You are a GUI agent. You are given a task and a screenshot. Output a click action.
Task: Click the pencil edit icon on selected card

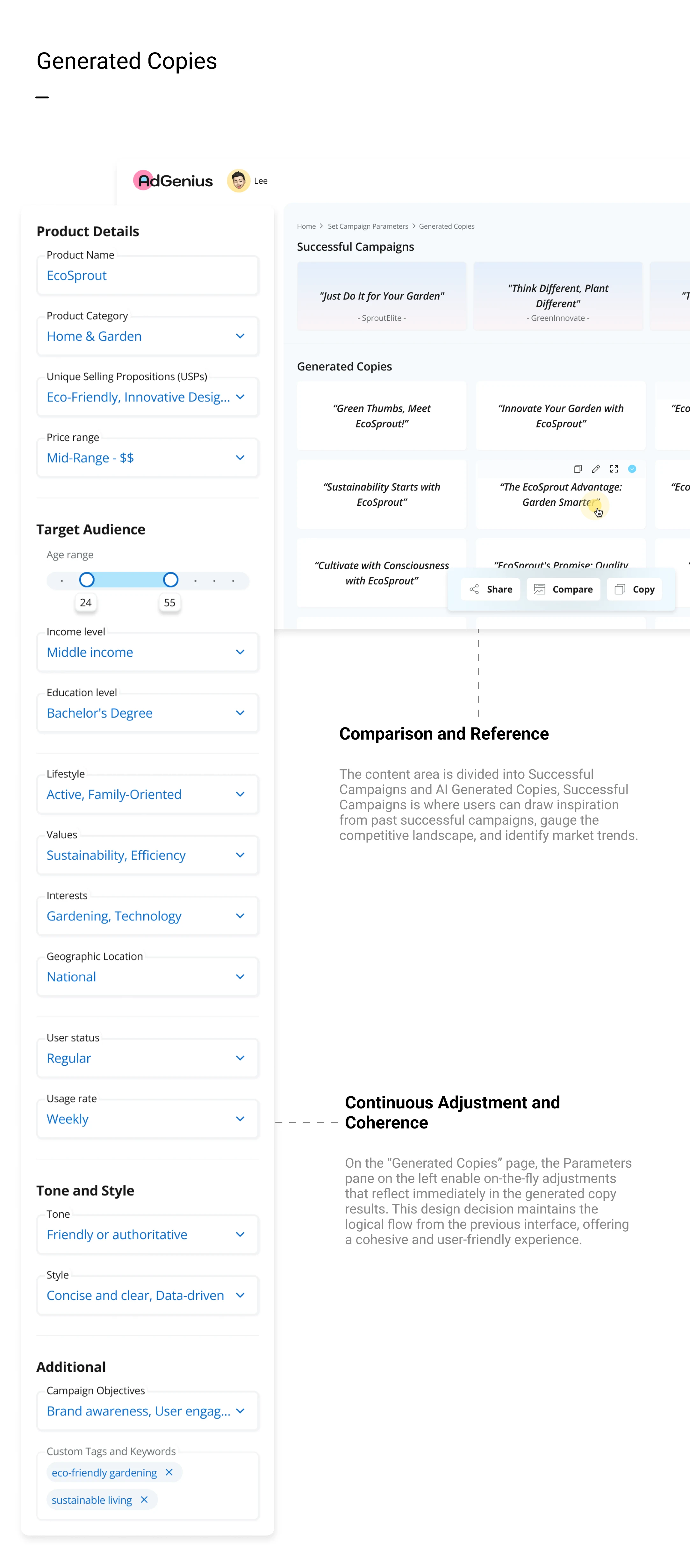pyautogui.click(x=596, y=469)
